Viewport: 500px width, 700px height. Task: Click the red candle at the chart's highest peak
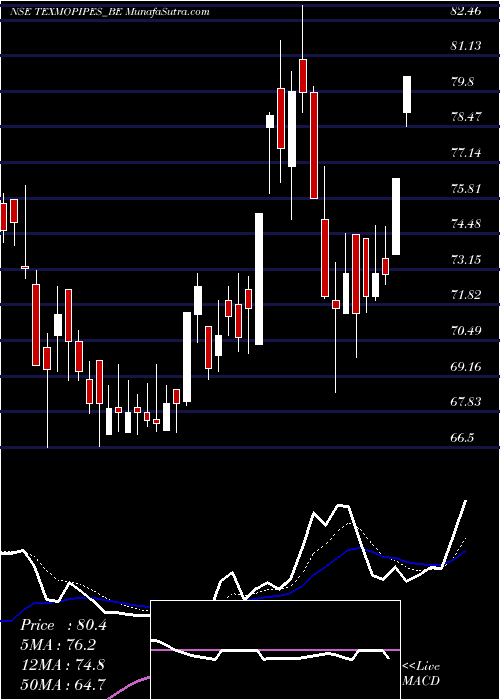click(x=303, y=75)
